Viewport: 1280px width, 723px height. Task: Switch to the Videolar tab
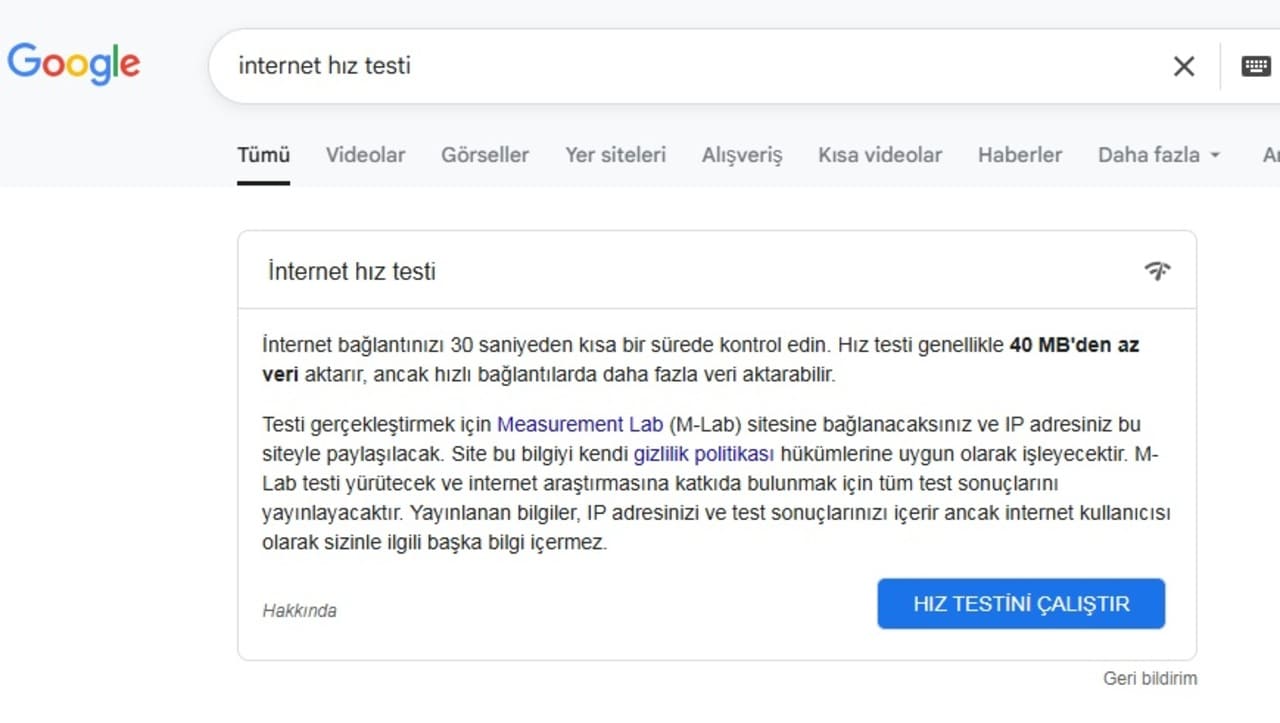click(364, 155)
